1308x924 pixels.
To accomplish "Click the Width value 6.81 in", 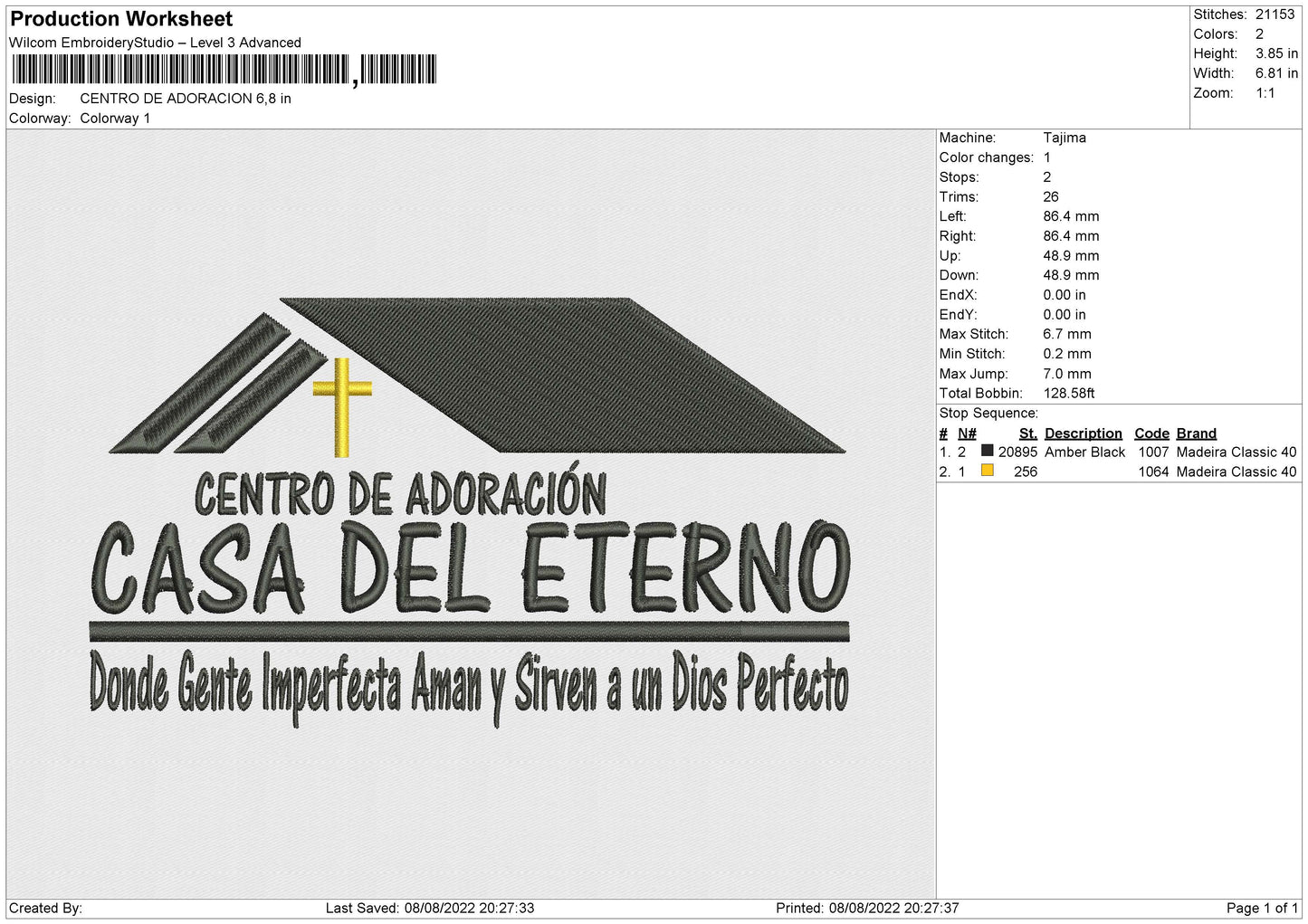I will (x=1276, y=73).
